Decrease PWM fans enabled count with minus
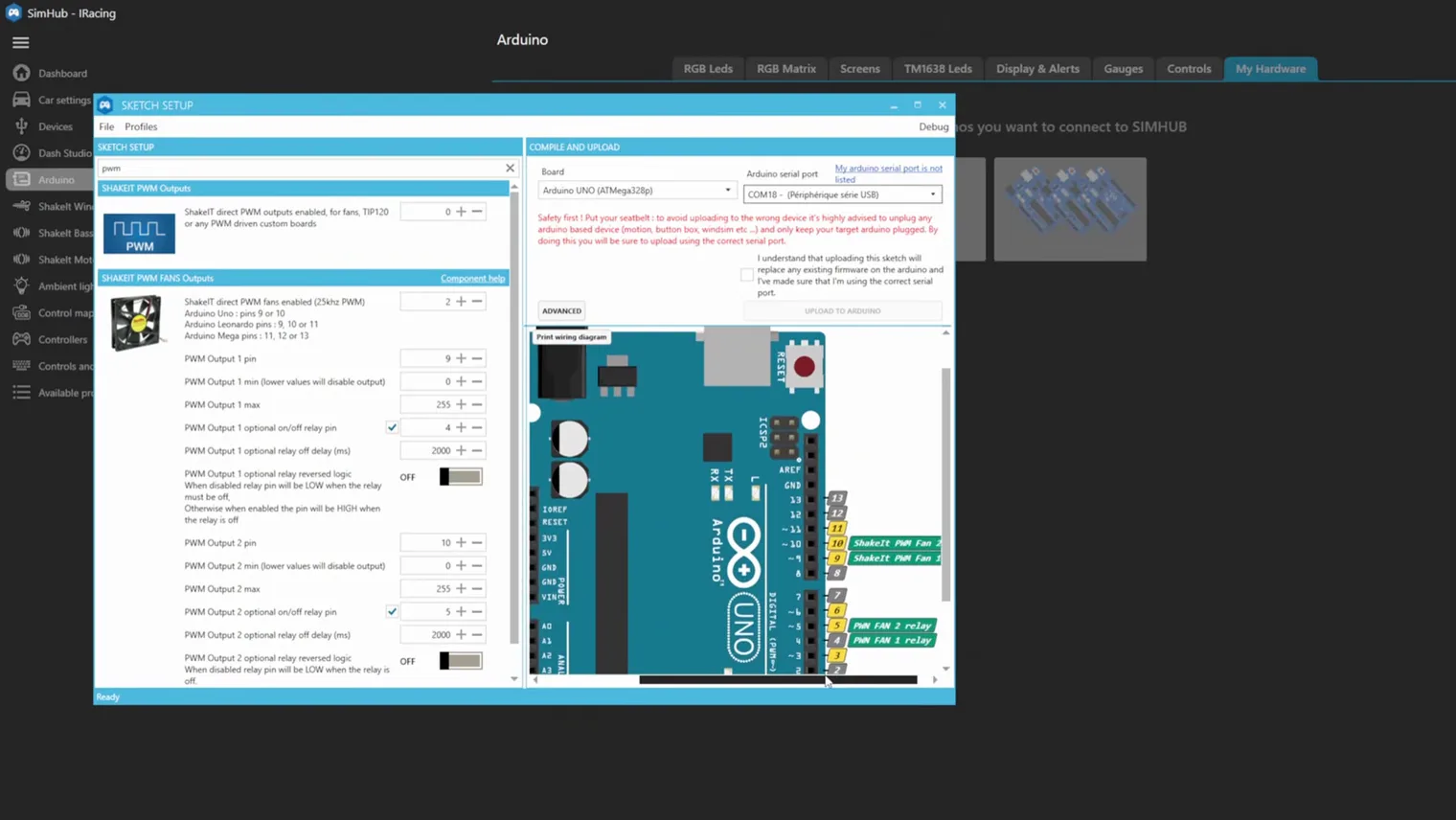This screenshot has width=1456, height=820. [x=477, y=302]
